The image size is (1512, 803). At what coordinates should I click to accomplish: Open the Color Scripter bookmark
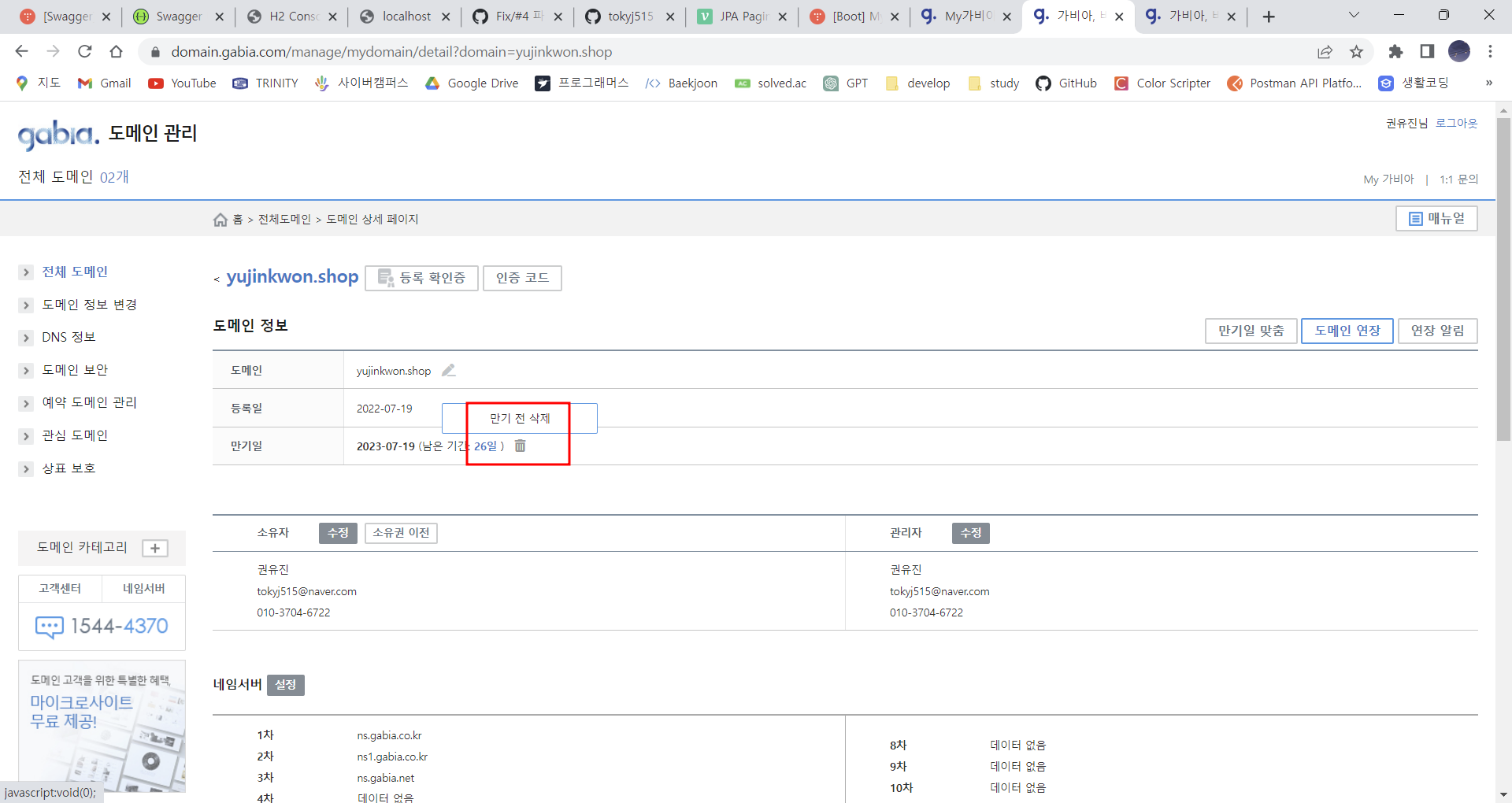coord(1162,83)
